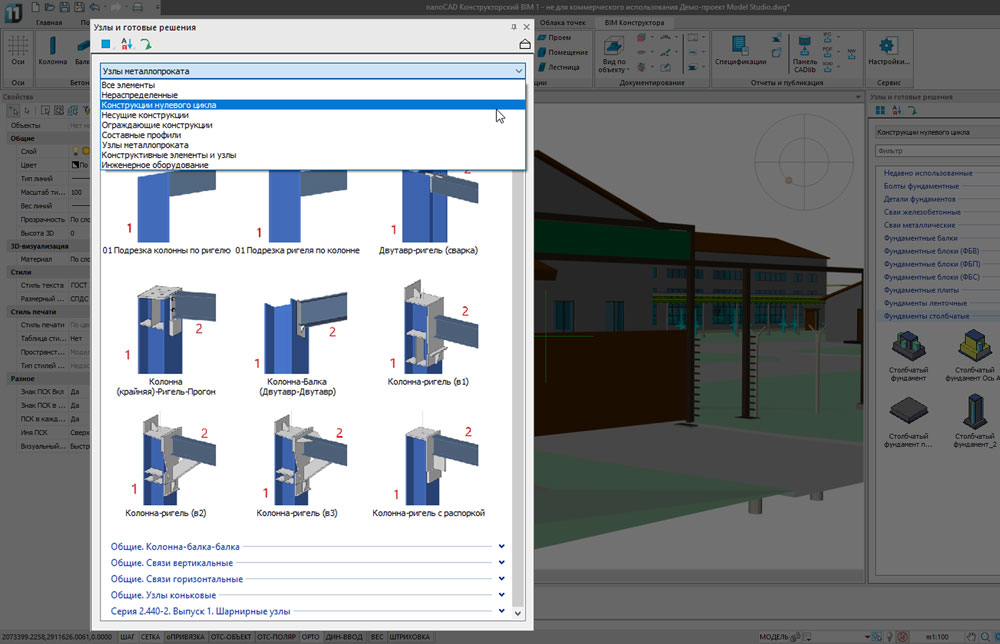Choose Конструктивные элементы и узлы option

pos(312,155)
